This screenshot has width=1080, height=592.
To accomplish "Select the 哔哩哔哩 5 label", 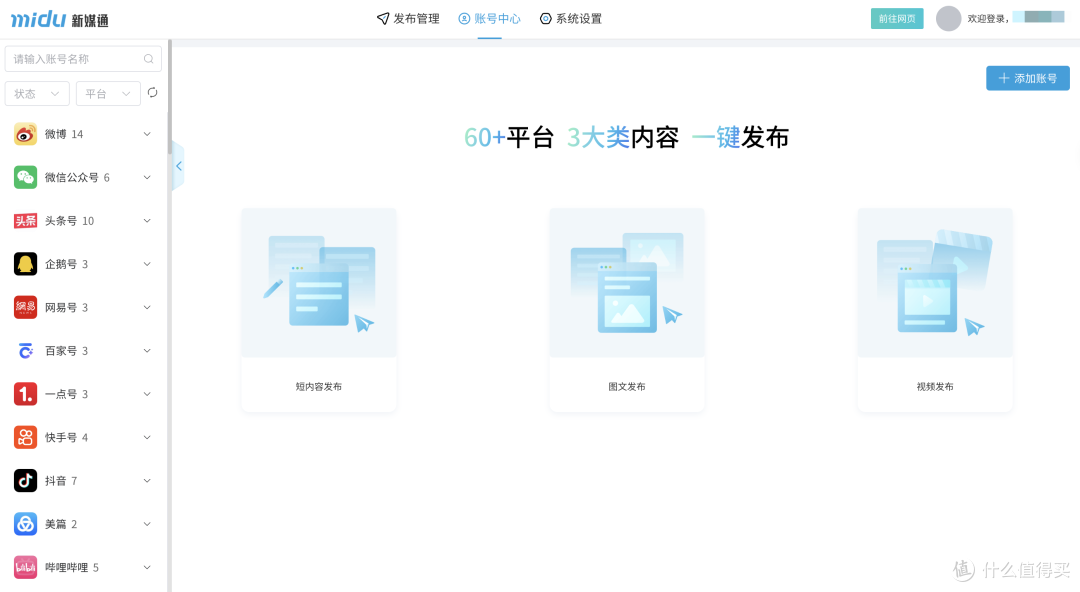I will [72, 567].
